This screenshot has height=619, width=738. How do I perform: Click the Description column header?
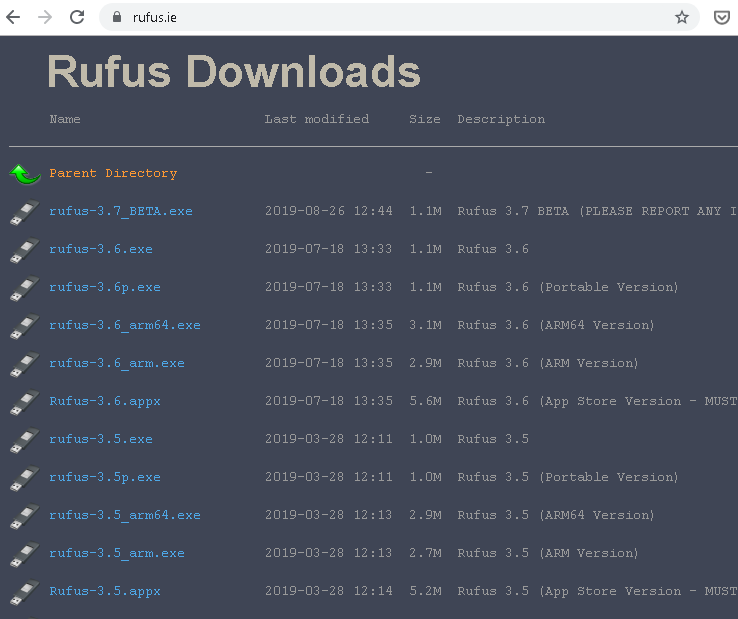click(x=501, y=120)
